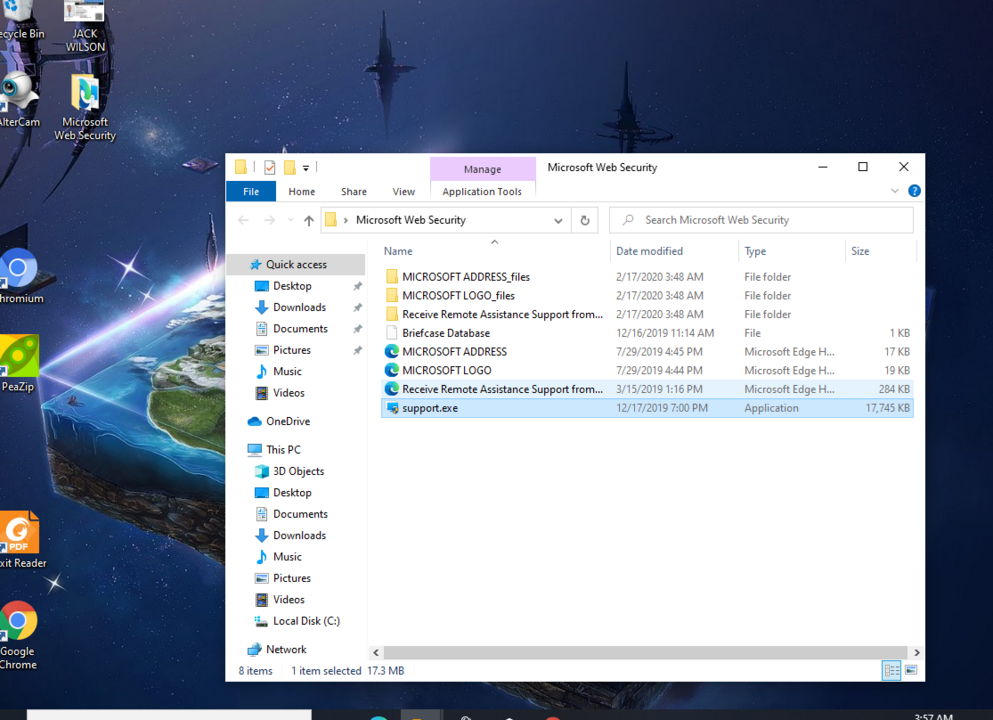Select the MICROSOFT LOGO Edge HTML file
Screen dimensions: 993x720
point(647,370)
